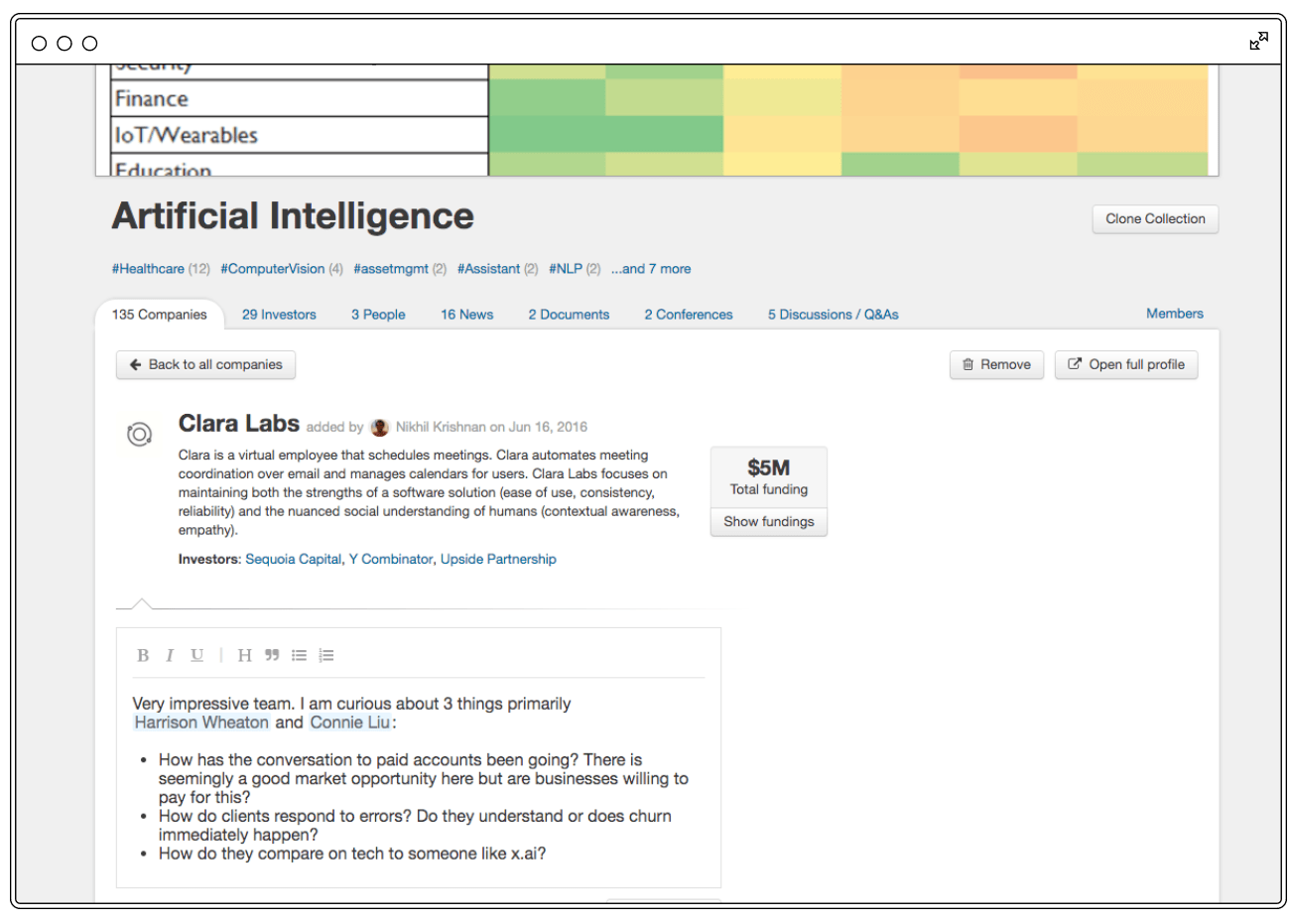Click the Clara Labs logo icon

point(140,434)
